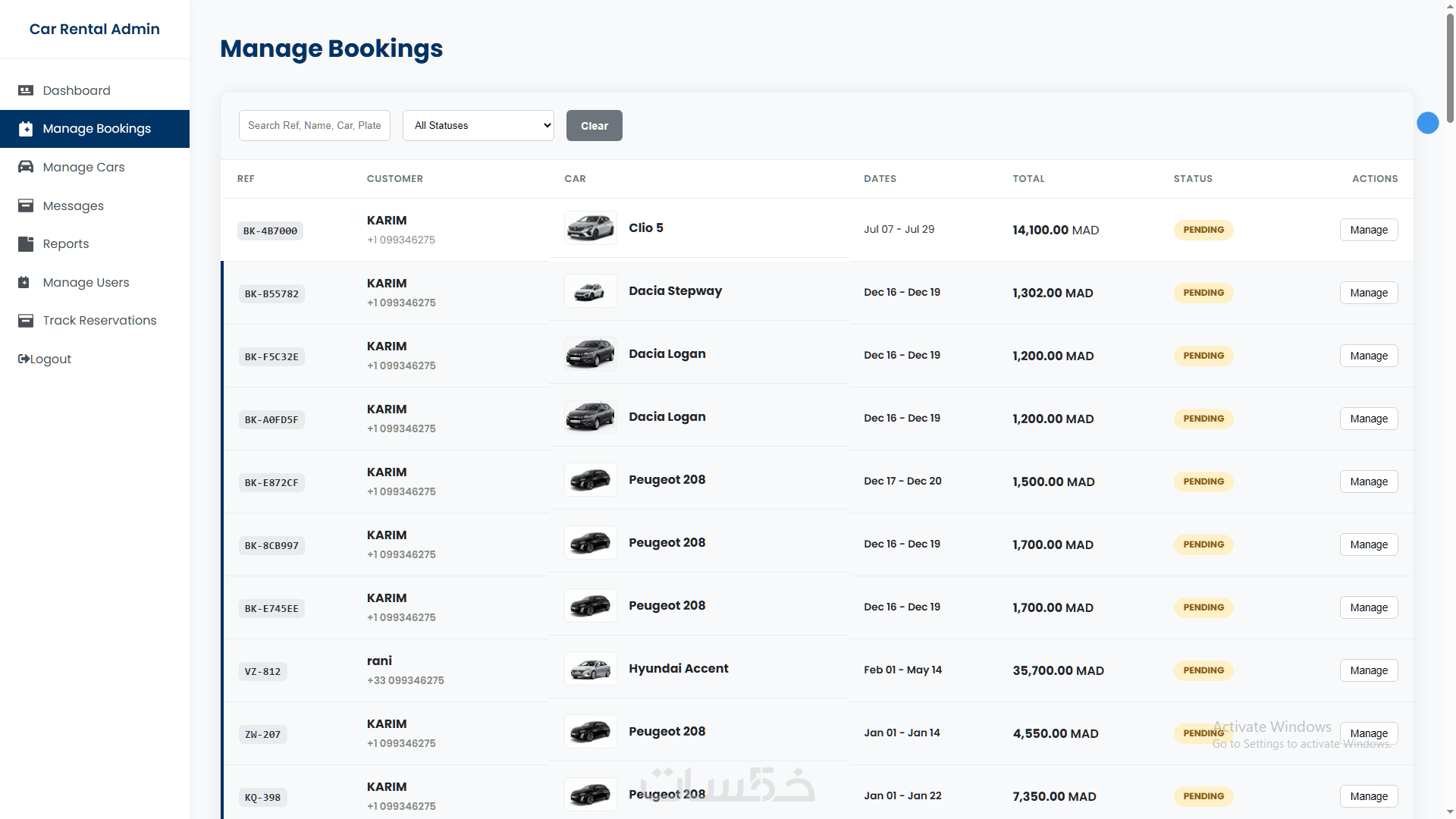The image size is (1456, 819).
Task: Click the Clio 5 car thumbnail
Action: click(590, 228)
